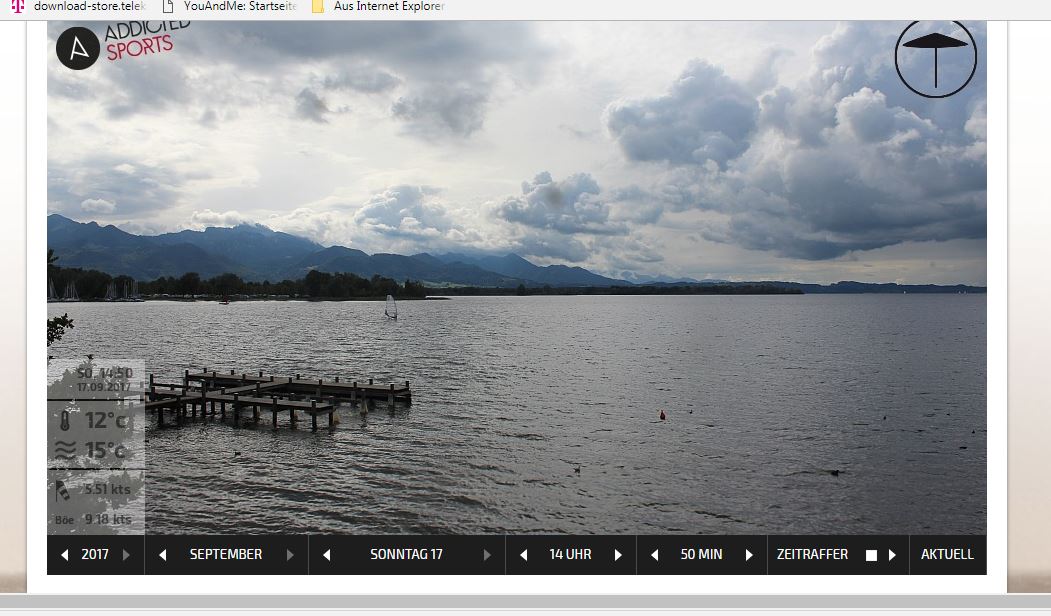Click the 15°C water temperature reading
Screen dimensions: 1051x616
point(105,450)
